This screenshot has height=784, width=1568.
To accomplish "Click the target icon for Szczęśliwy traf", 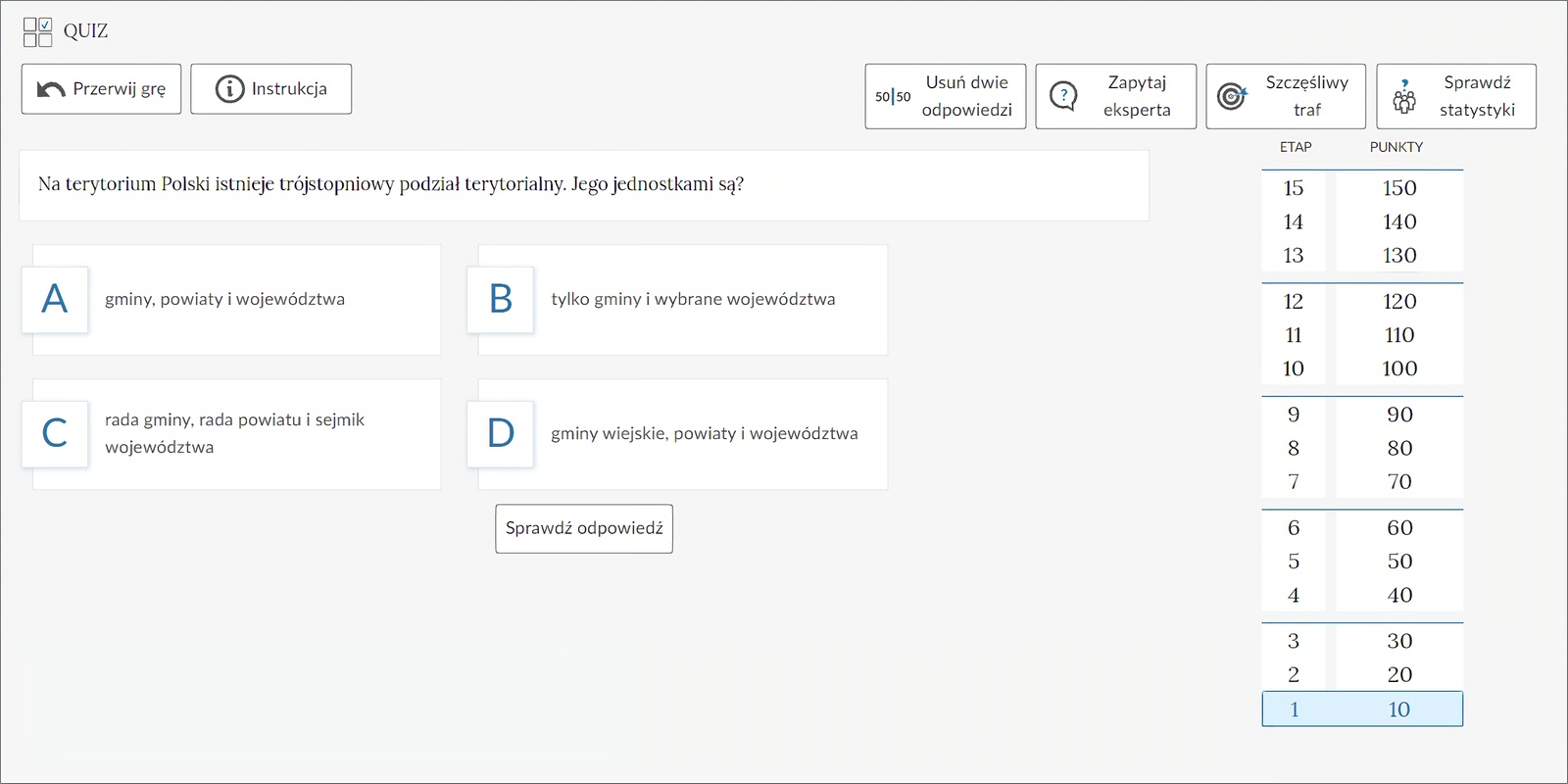I will point(1232,96).
